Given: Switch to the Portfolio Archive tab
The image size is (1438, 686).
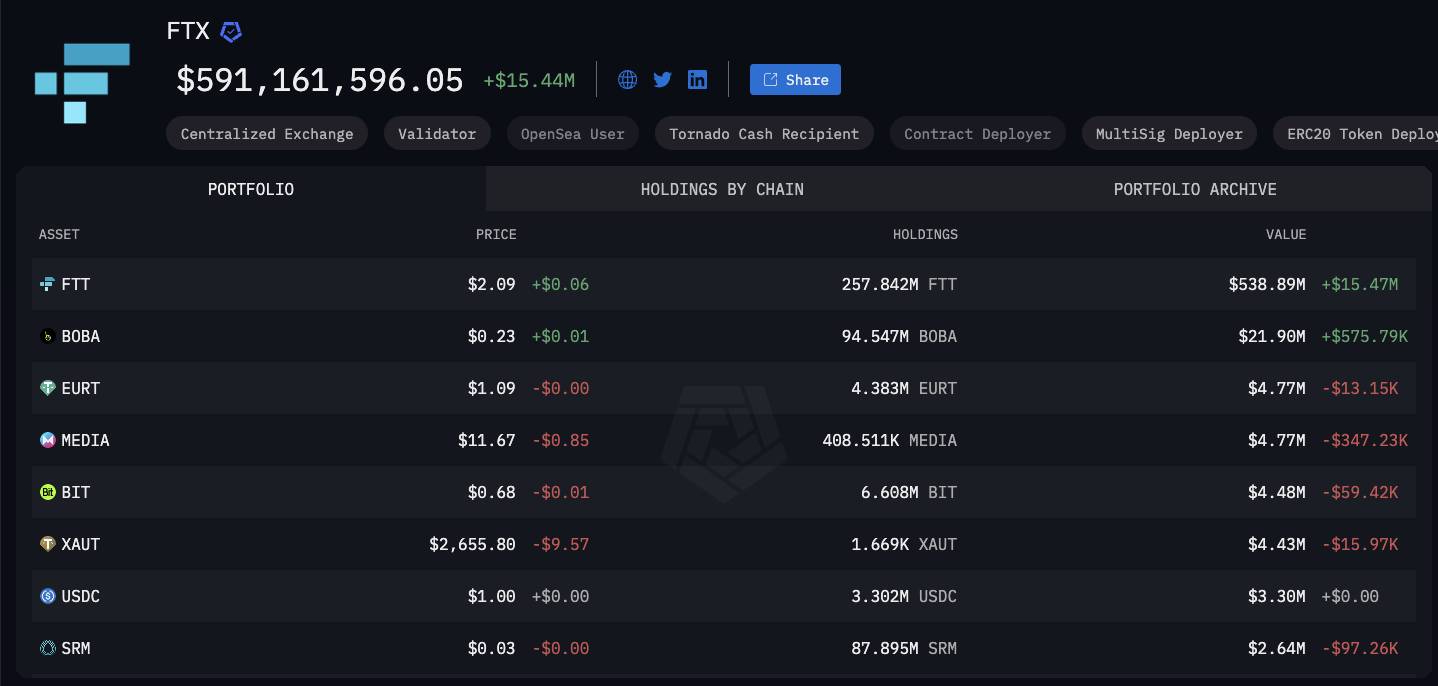Looking at the screenshot, I should click(x=1195, y=189).
